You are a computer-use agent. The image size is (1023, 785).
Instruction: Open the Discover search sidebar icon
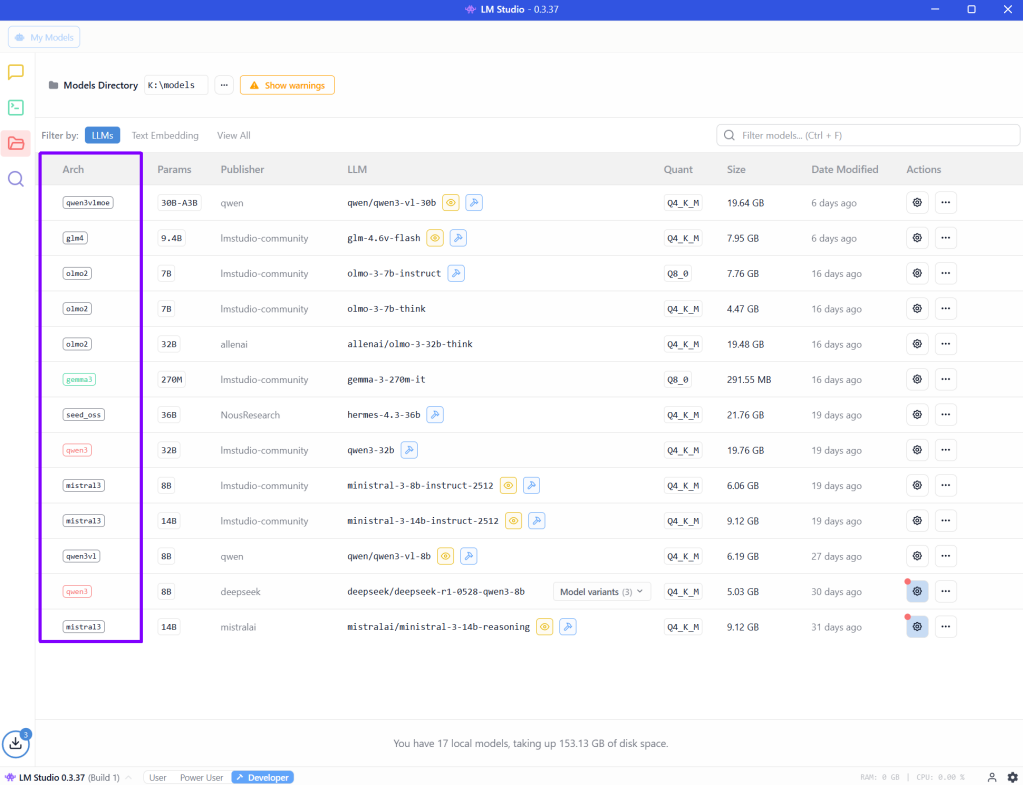(16, 179)
